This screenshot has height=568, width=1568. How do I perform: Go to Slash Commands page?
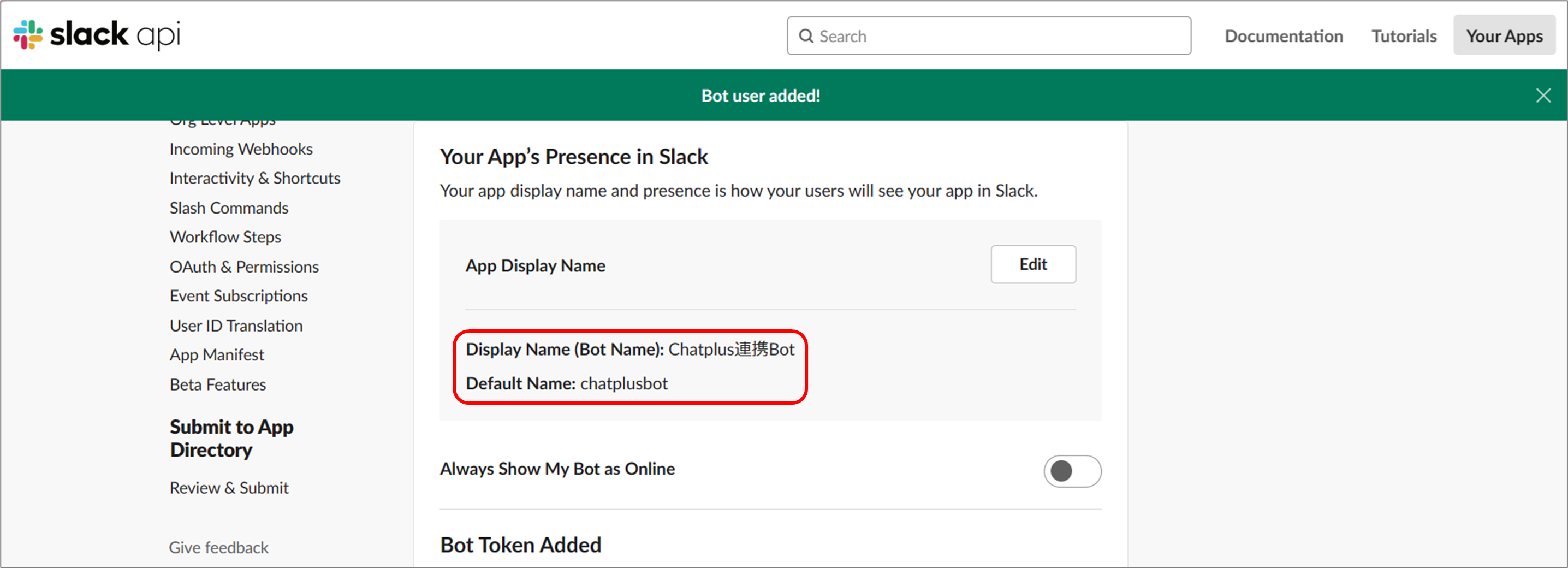coord(229,208)
